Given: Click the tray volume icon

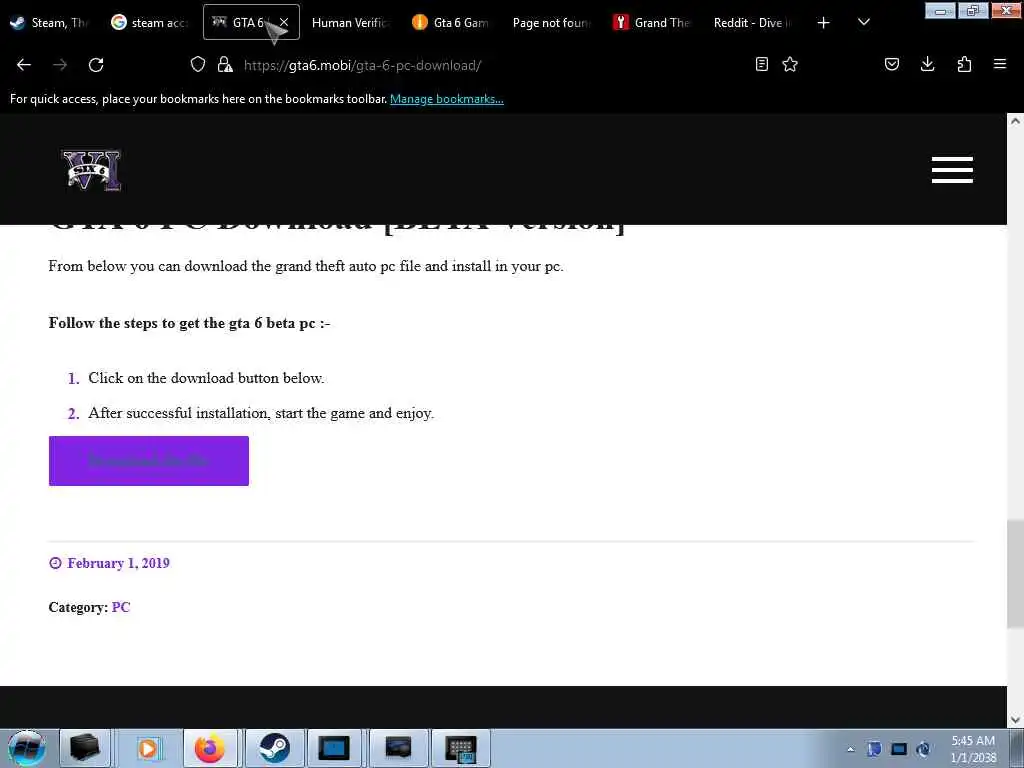Looking at the screenshot, I should [923, 749].
